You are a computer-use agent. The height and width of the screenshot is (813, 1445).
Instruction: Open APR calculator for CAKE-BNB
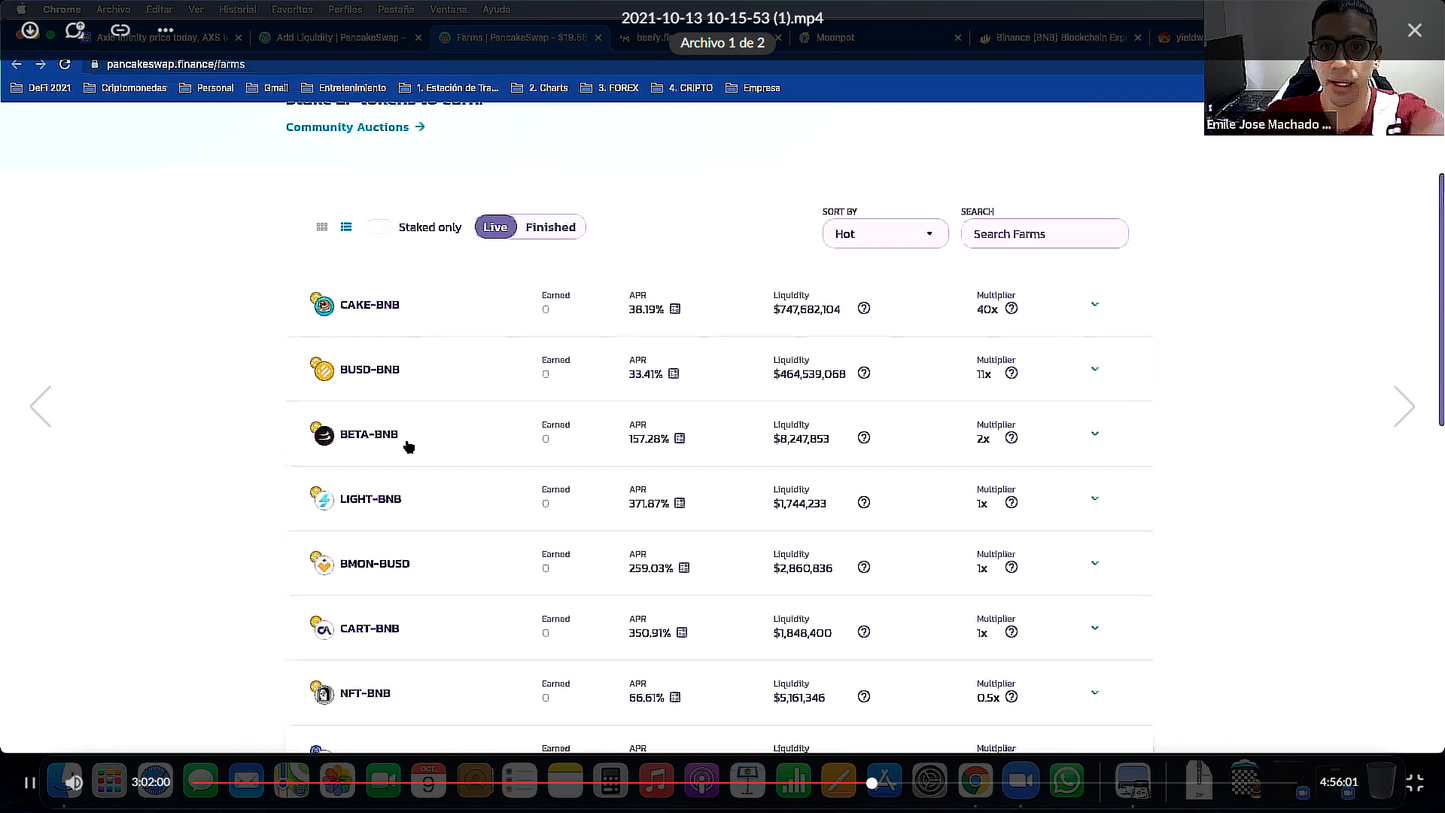[675, 309]
